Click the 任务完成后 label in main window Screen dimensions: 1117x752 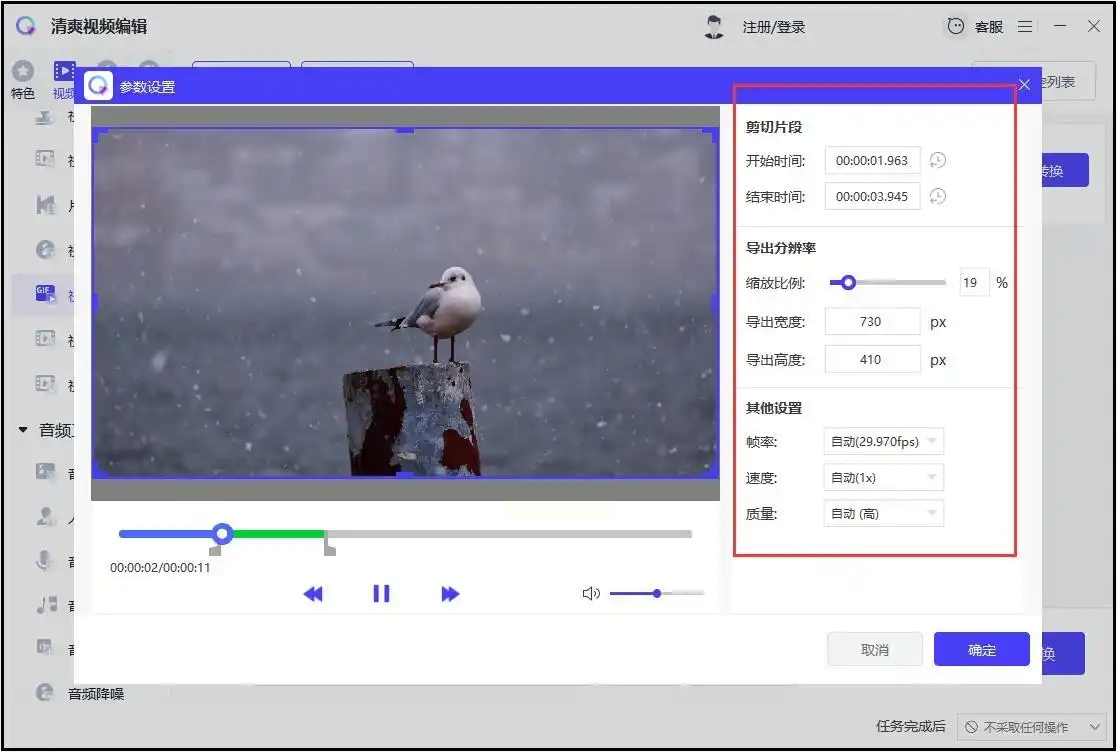coord(910,726)
